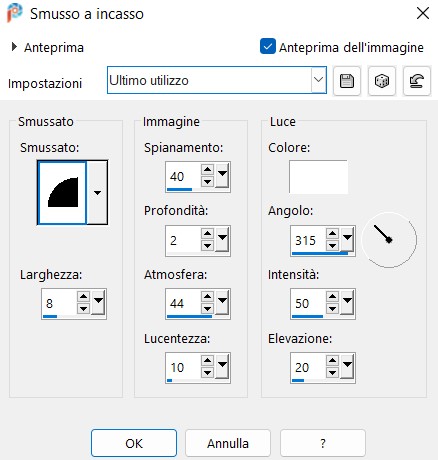Increase Larghezza with the up arrow
438x460 pixels.
click(83, 296)
